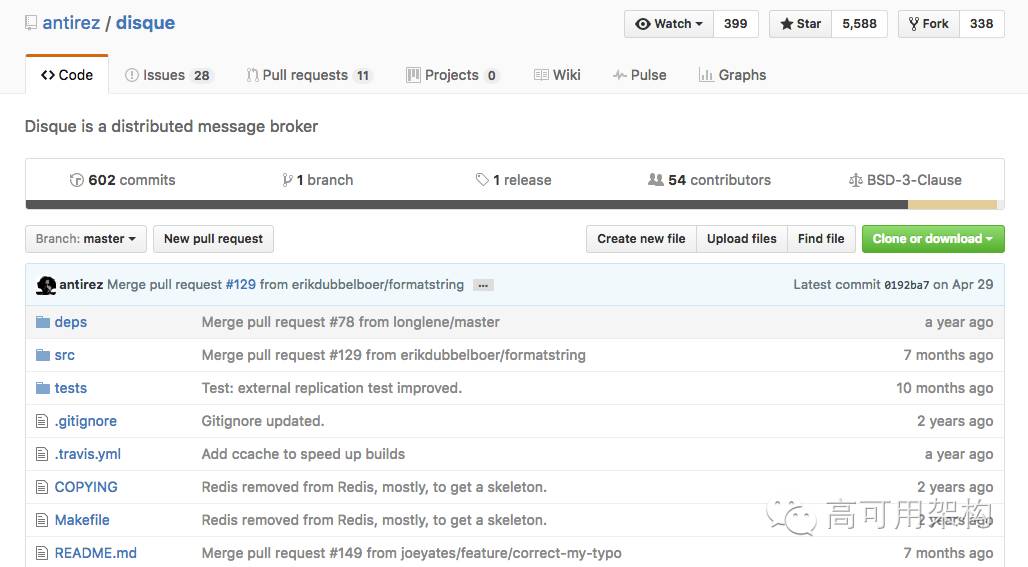This screenshot has height=567, width=1028.
Task: Click the tan language bar segment
Action: pos(952,205)
